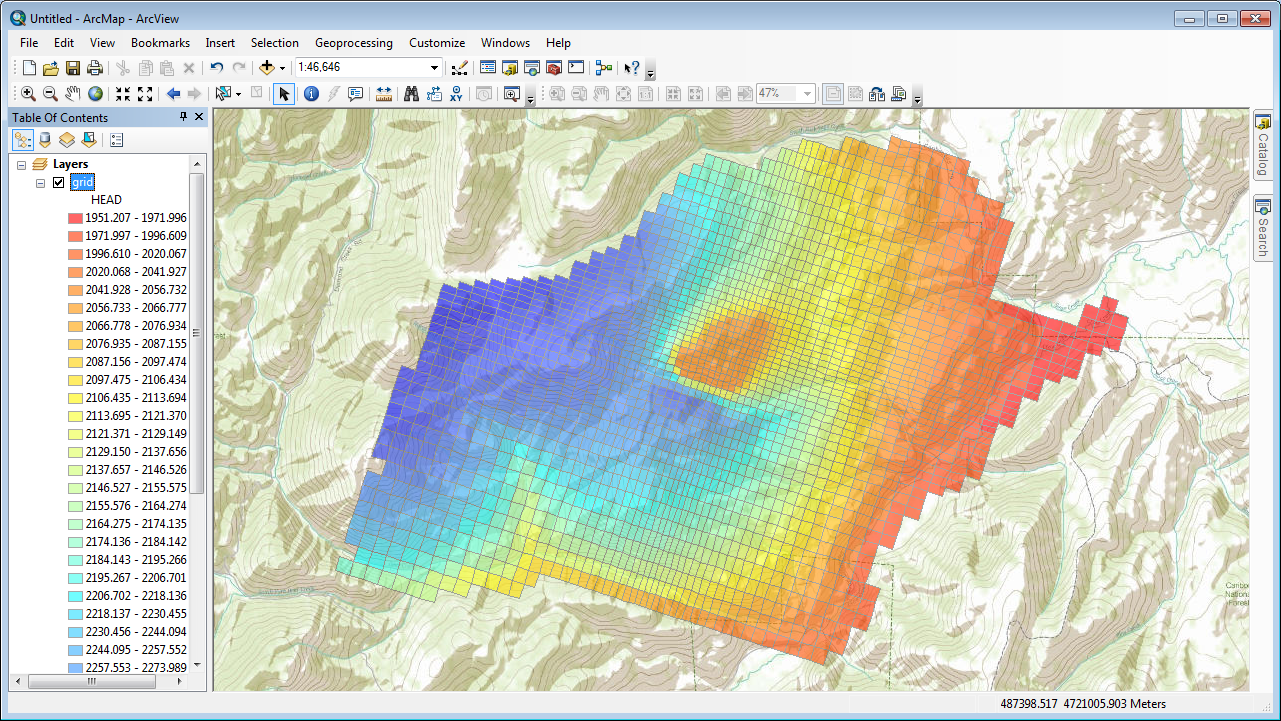This screenshot has width=1281, height=721.
Task: Switch to List By Drawing Order
Action: (23, 140)
